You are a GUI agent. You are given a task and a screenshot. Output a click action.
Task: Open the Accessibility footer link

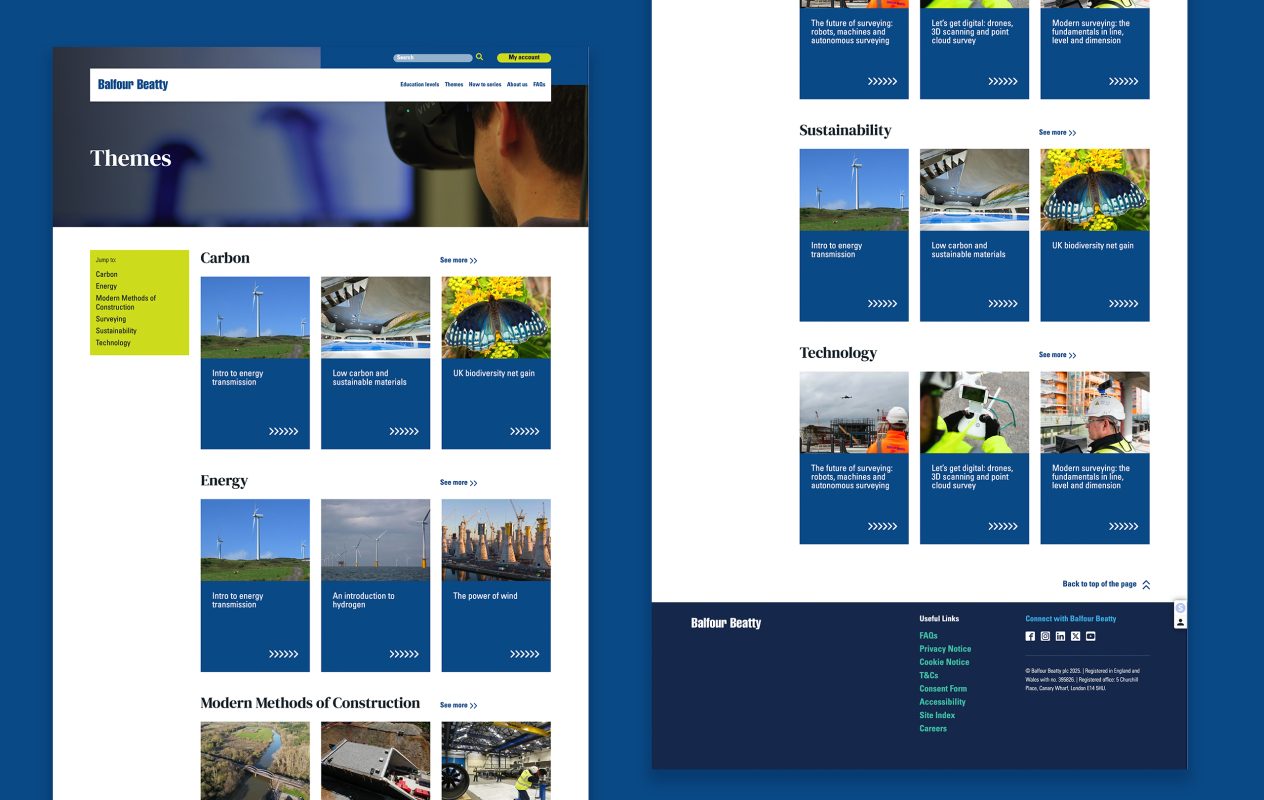click(942, 702)
